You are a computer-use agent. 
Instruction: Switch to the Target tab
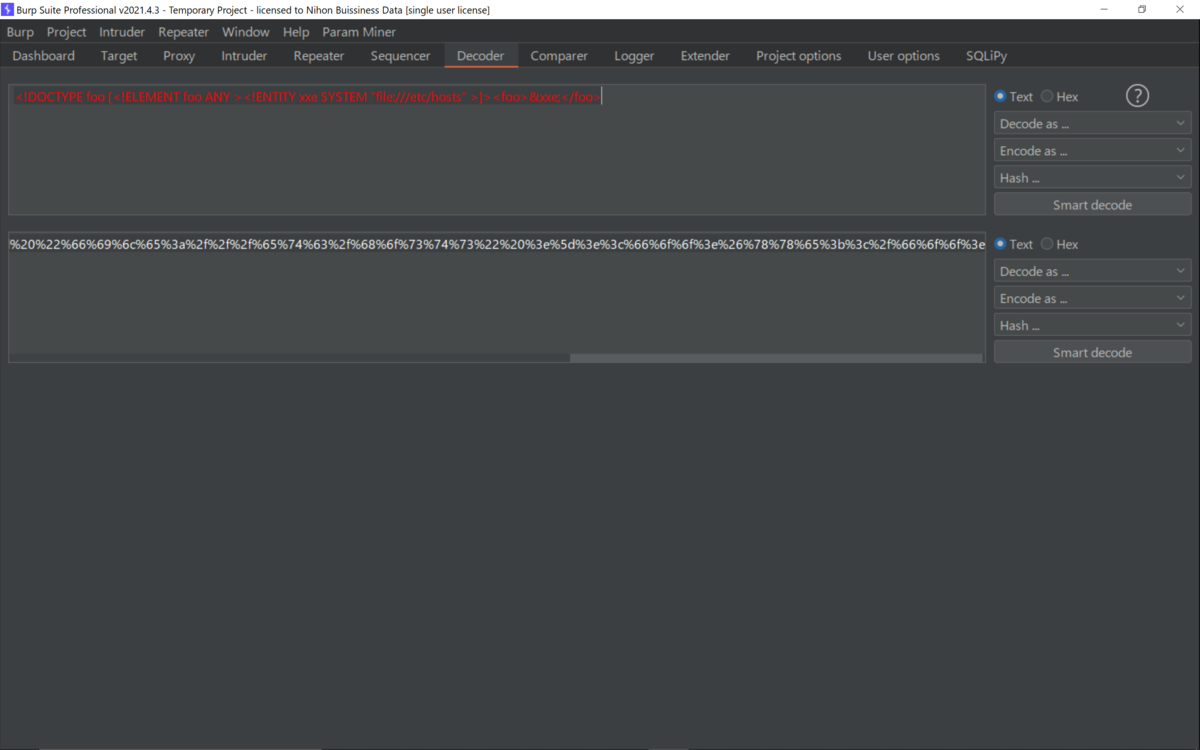[119, 56]
